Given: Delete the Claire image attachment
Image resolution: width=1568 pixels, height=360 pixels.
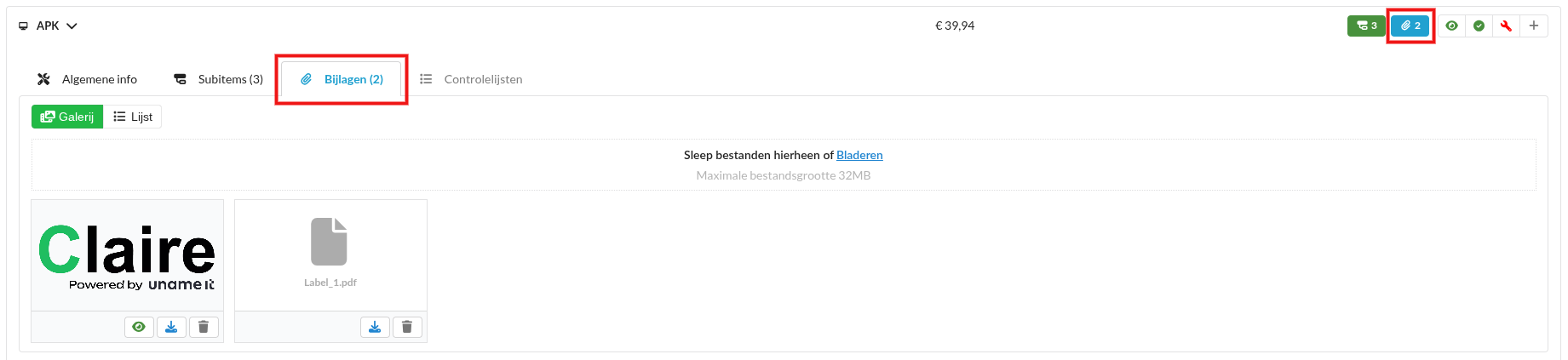Looking at the screenshot, I should (204, 327).
